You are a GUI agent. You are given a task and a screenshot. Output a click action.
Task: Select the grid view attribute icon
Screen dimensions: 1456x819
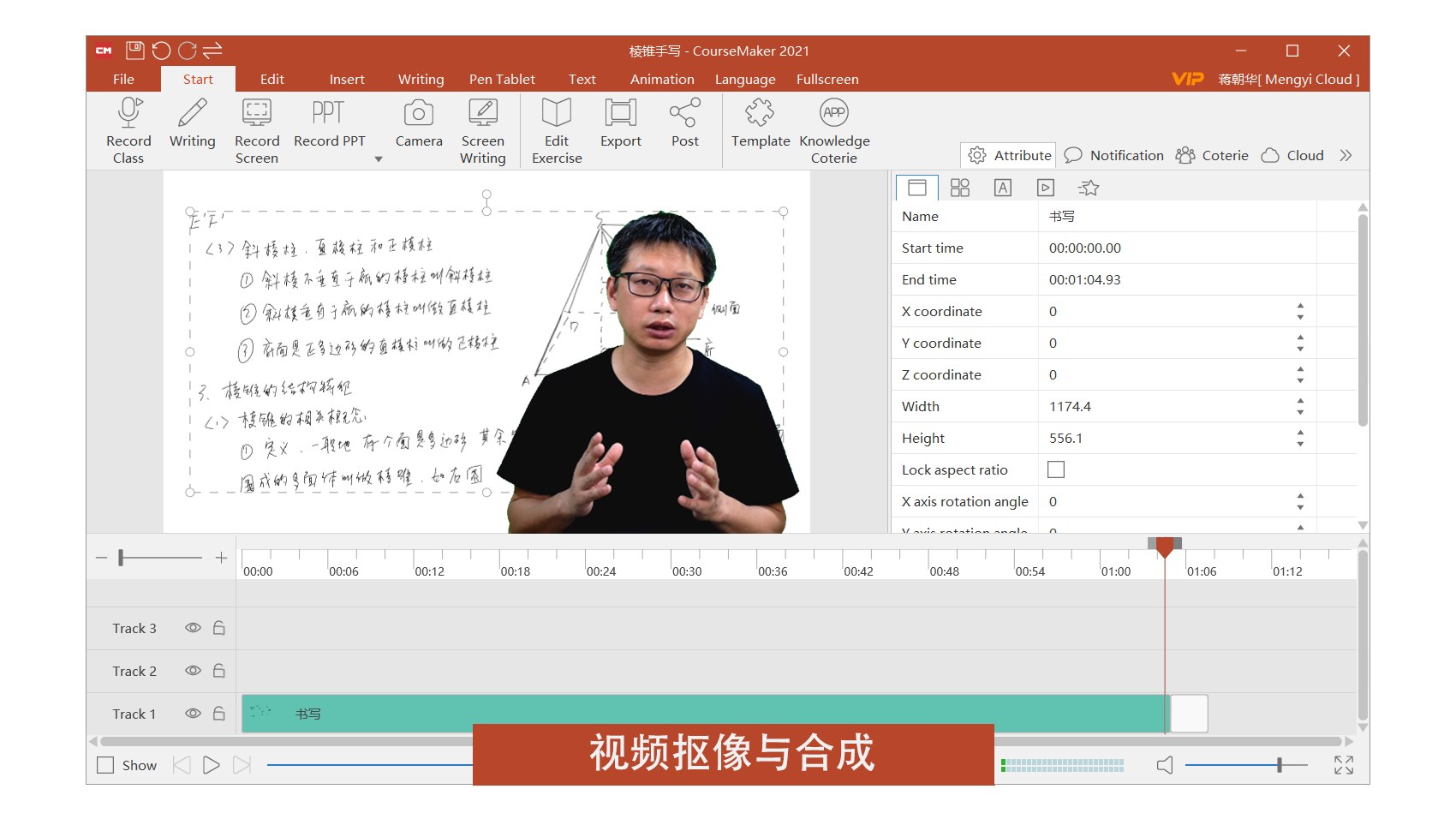pos(960,188)
